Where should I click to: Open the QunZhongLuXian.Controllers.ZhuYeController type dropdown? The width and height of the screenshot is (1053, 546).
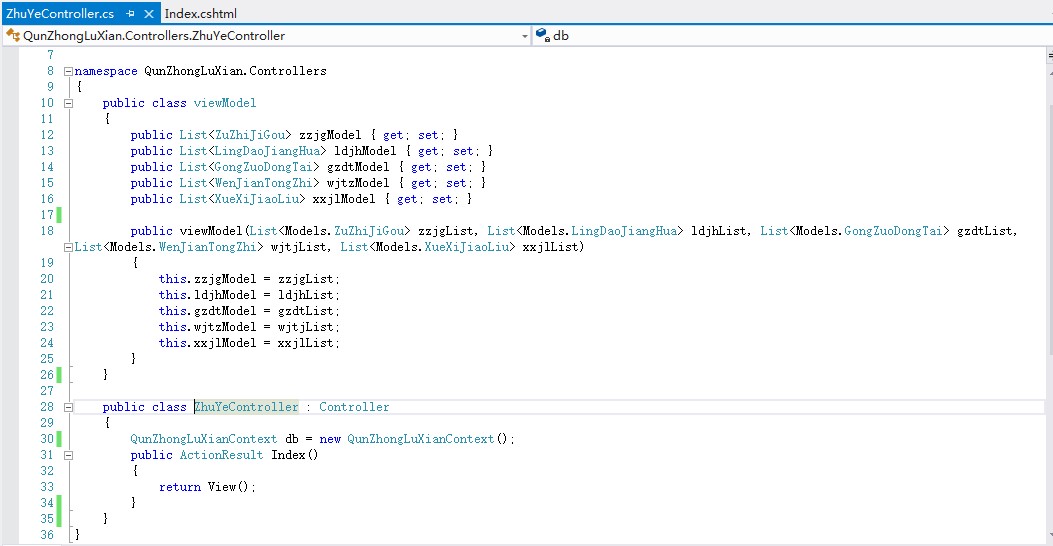click(525, 36)
